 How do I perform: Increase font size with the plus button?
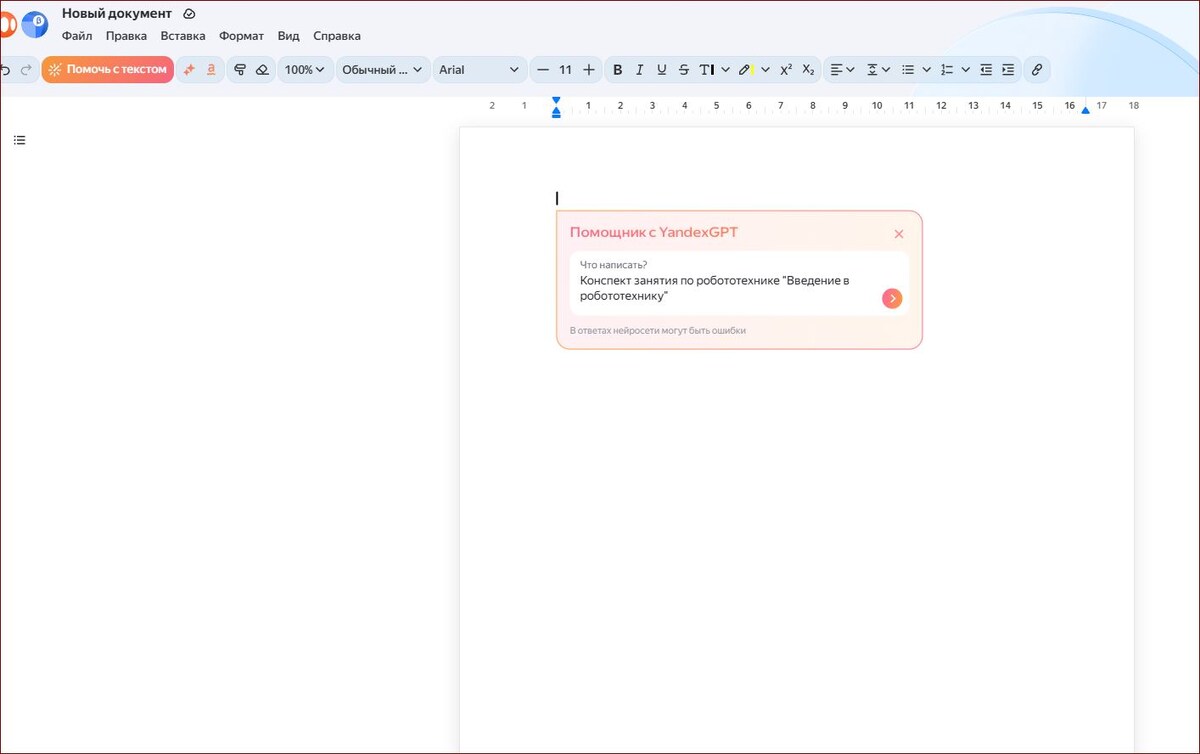[x=588, y=70]
